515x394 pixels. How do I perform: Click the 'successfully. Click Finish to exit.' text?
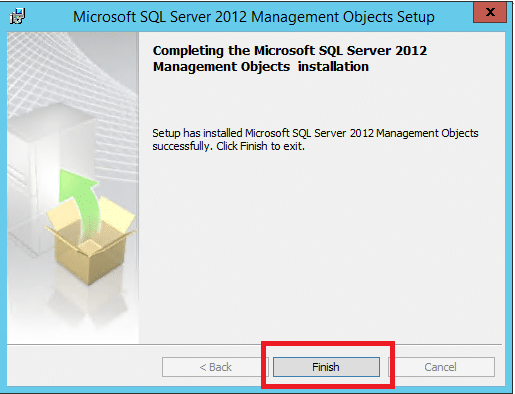(x=229, y=146)
